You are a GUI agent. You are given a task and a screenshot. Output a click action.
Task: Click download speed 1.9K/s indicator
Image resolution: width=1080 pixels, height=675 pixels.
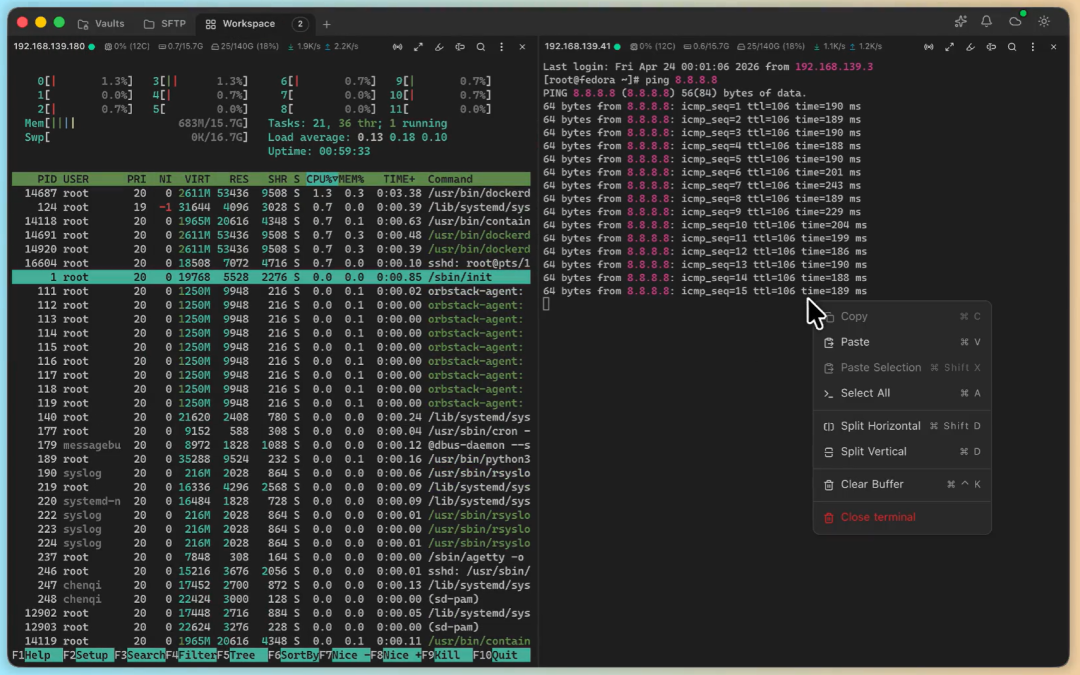303,47
